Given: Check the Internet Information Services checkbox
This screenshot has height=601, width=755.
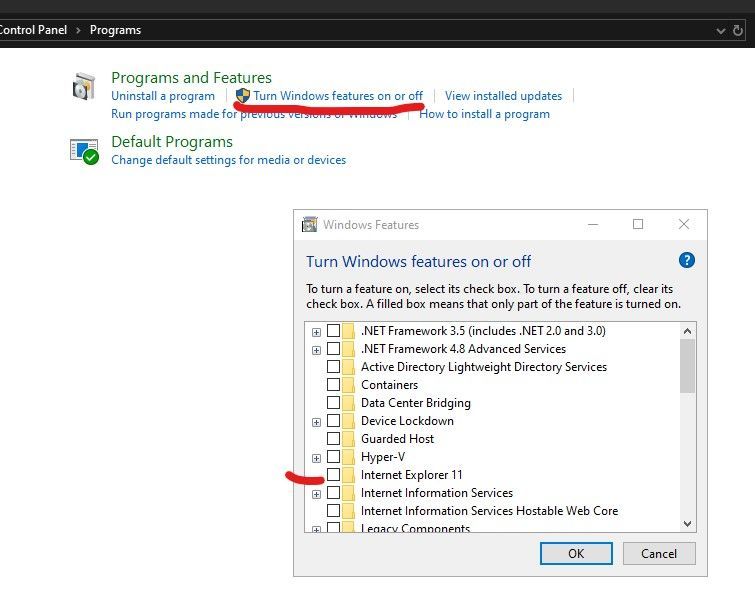Looking at the screenshot, I should 333,492.
